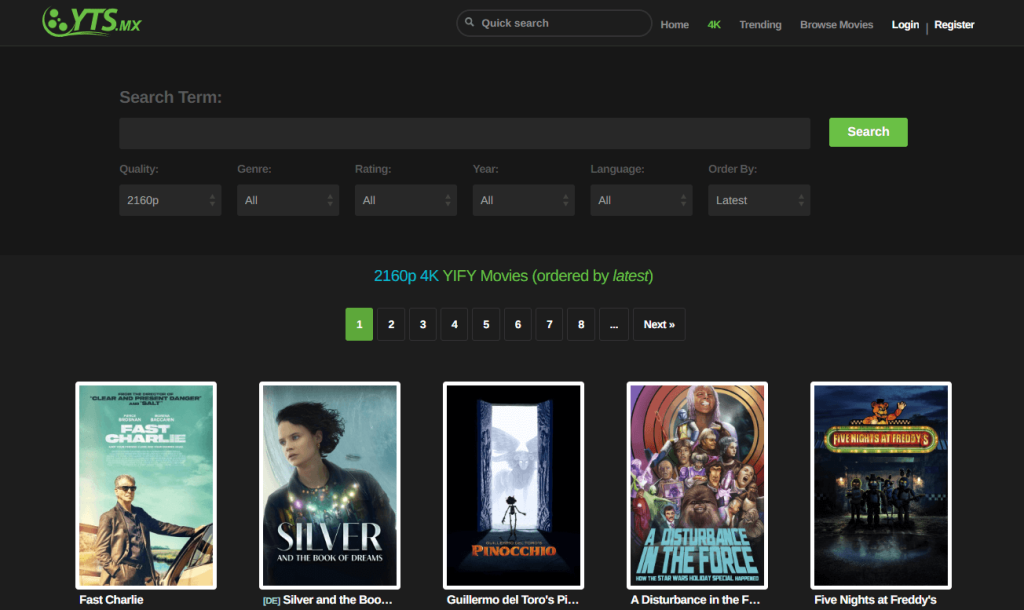
Task: Open the Year dropdown
Action: click(523, 200)
